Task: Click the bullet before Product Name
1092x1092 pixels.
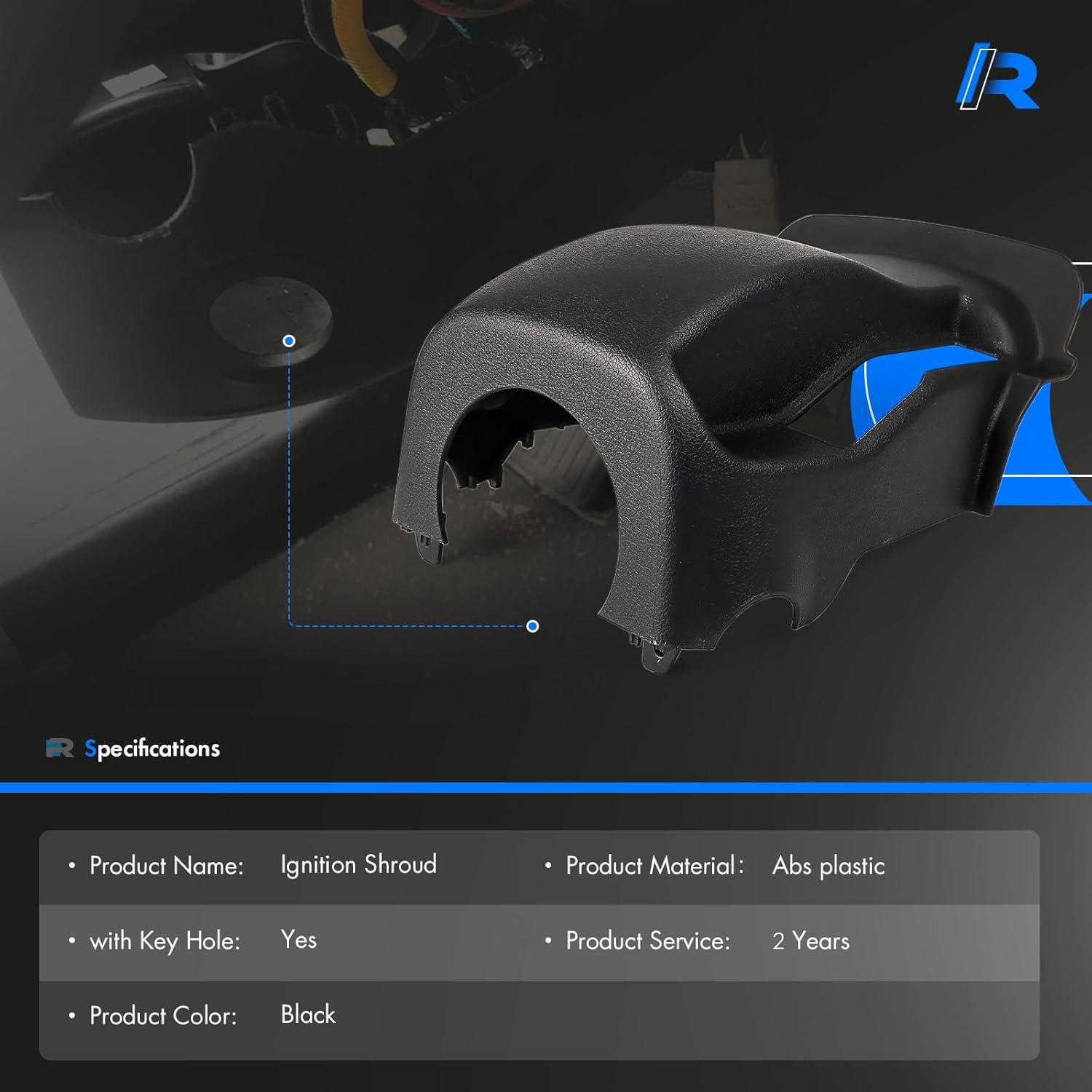Action: pos(71,866)
